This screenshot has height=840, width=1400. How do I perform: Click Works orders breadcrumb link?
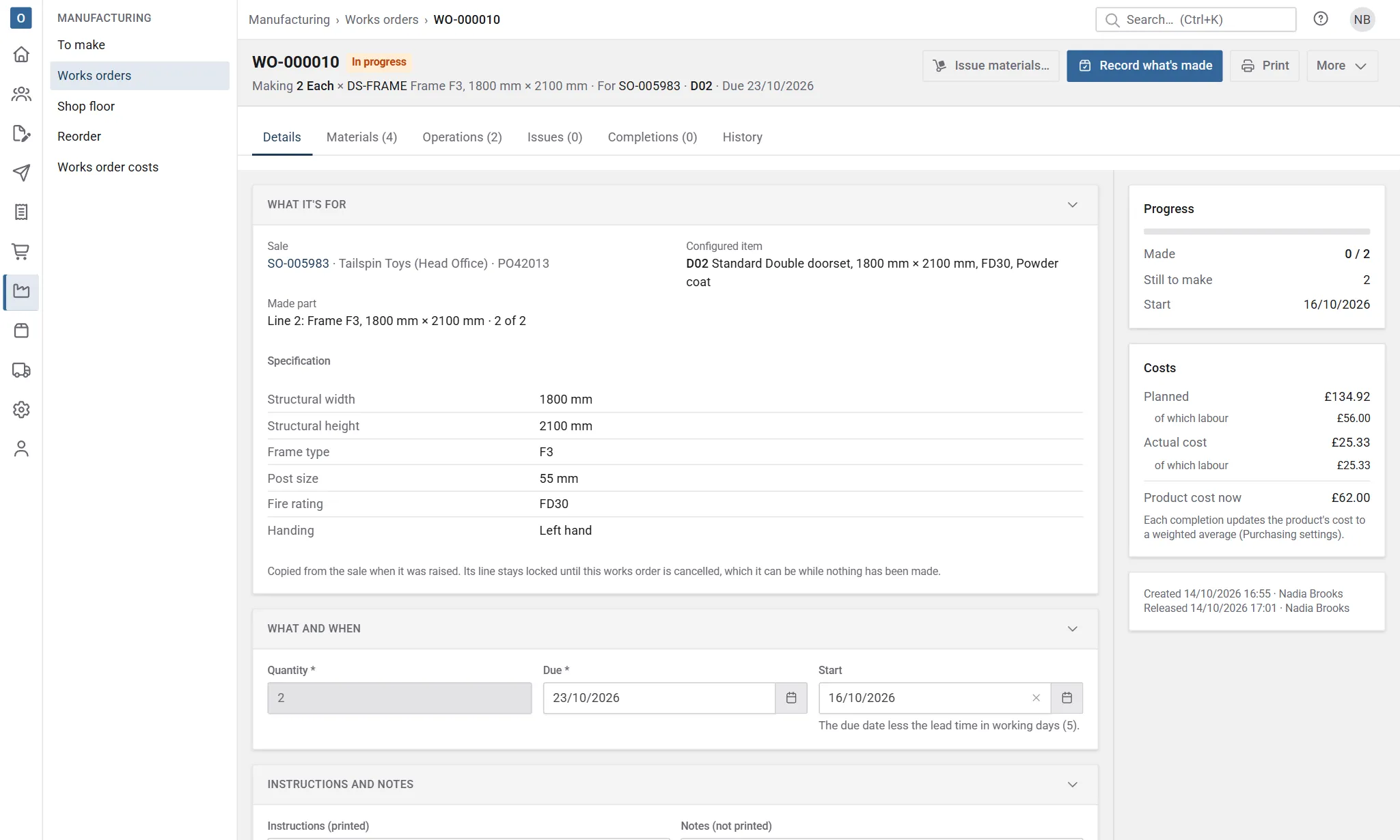click(381, 20)
